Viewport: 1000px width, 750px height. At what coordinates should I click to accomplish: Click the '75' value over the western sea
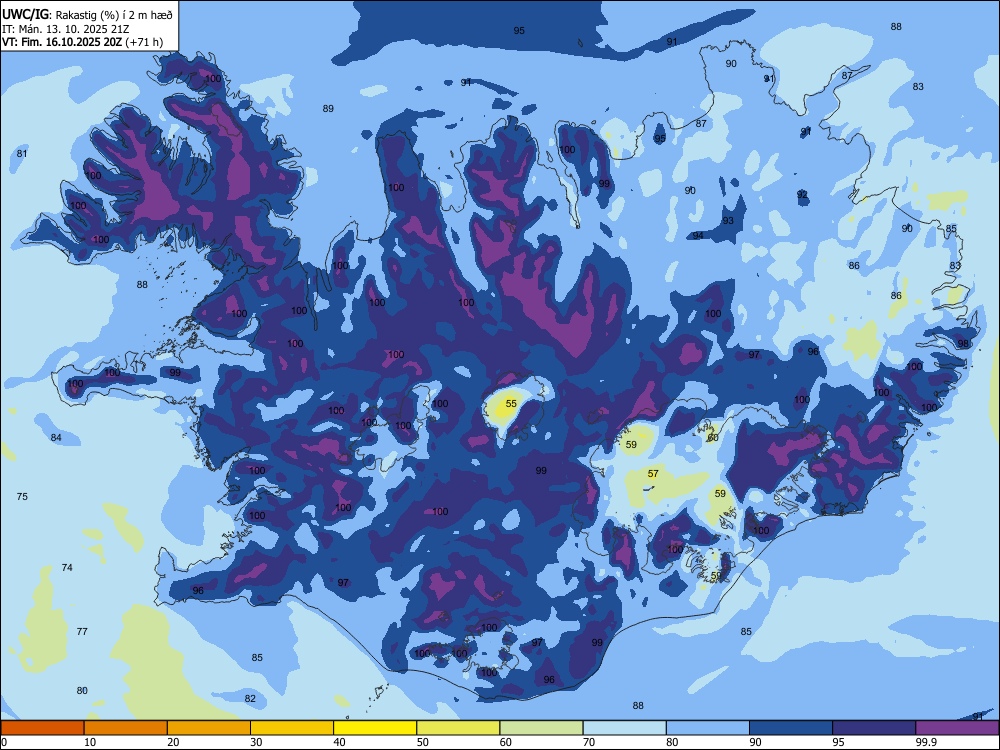(x=22, y=496)
